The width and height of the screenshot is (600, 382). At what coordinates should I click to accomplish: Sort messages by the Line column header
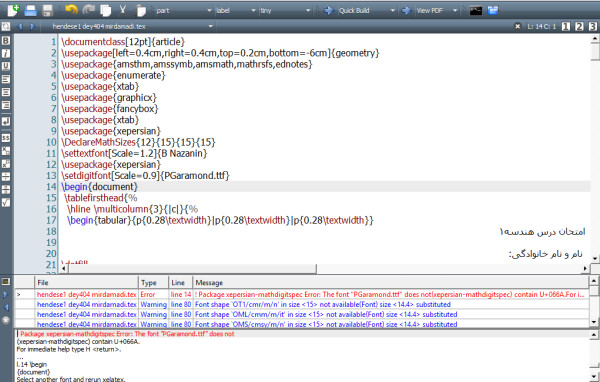point(181,283)
